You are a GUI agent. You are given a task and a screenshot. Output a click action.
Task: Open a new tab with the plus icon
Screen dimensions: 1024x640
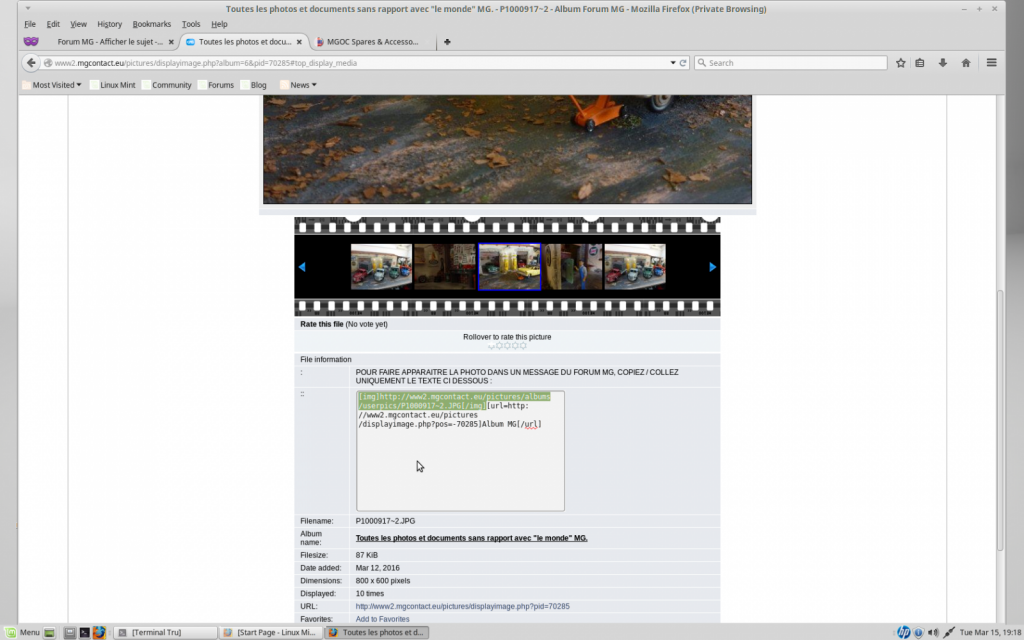(447, 42)
